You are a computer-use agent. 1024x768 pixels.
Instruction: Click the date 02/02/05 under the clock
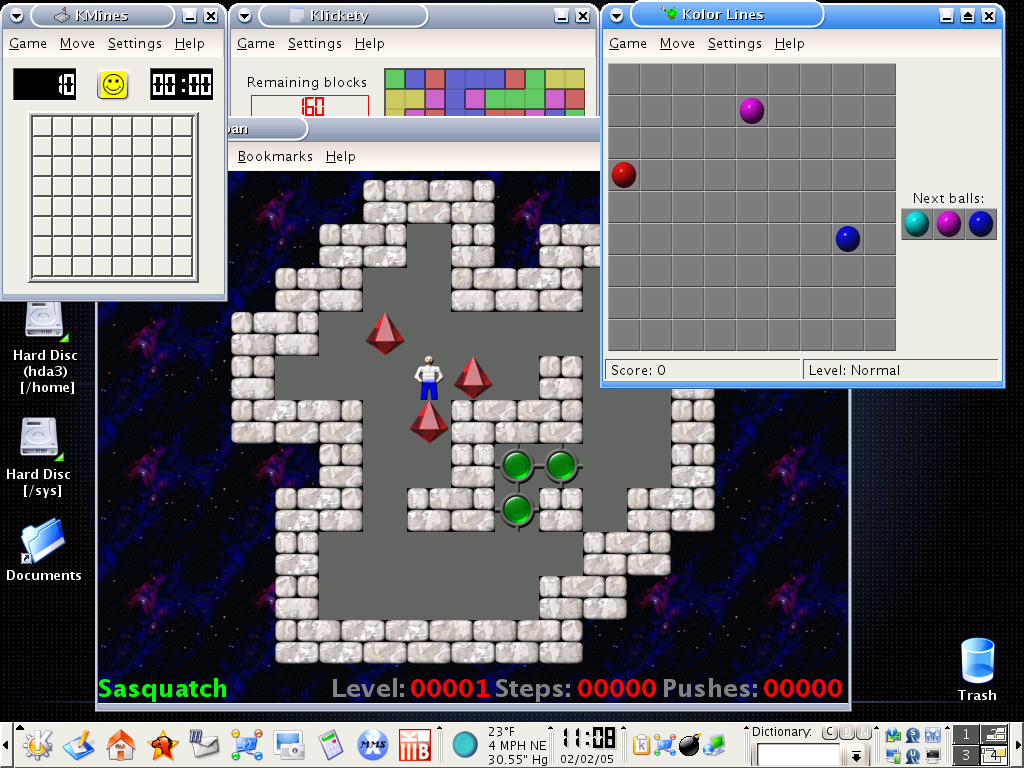588,760
